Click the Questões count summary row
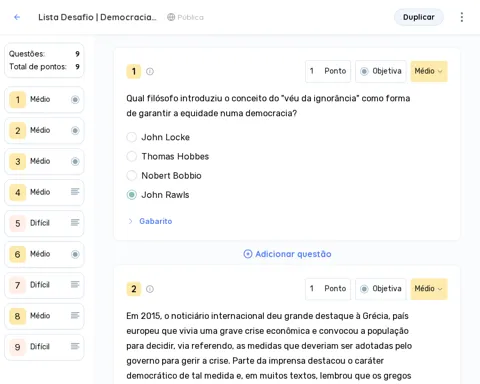480x384 pixels. coord(44,54)
